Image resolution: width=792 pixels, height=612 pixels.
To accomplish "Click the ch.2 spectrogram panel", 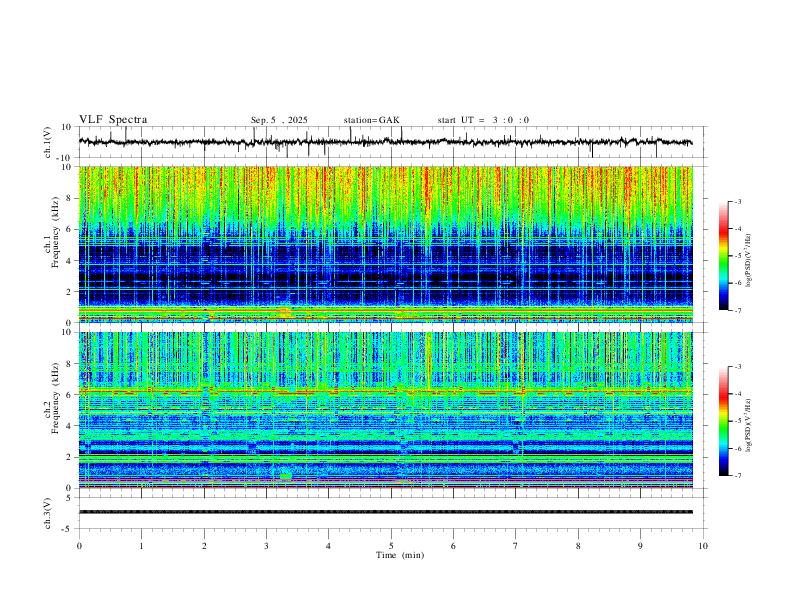I will (385, 410).
